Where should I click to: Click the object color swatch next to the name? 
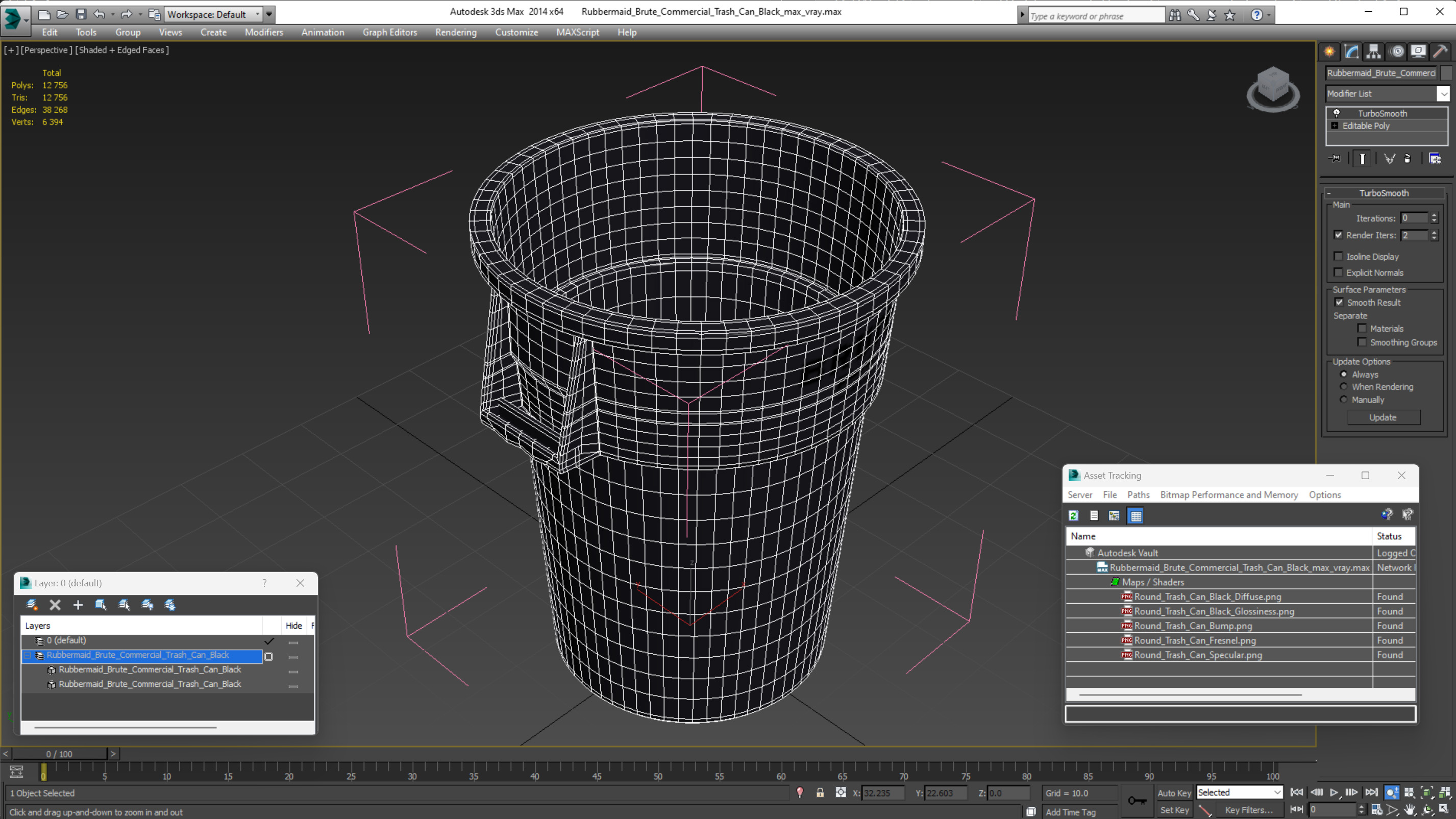1446,73
